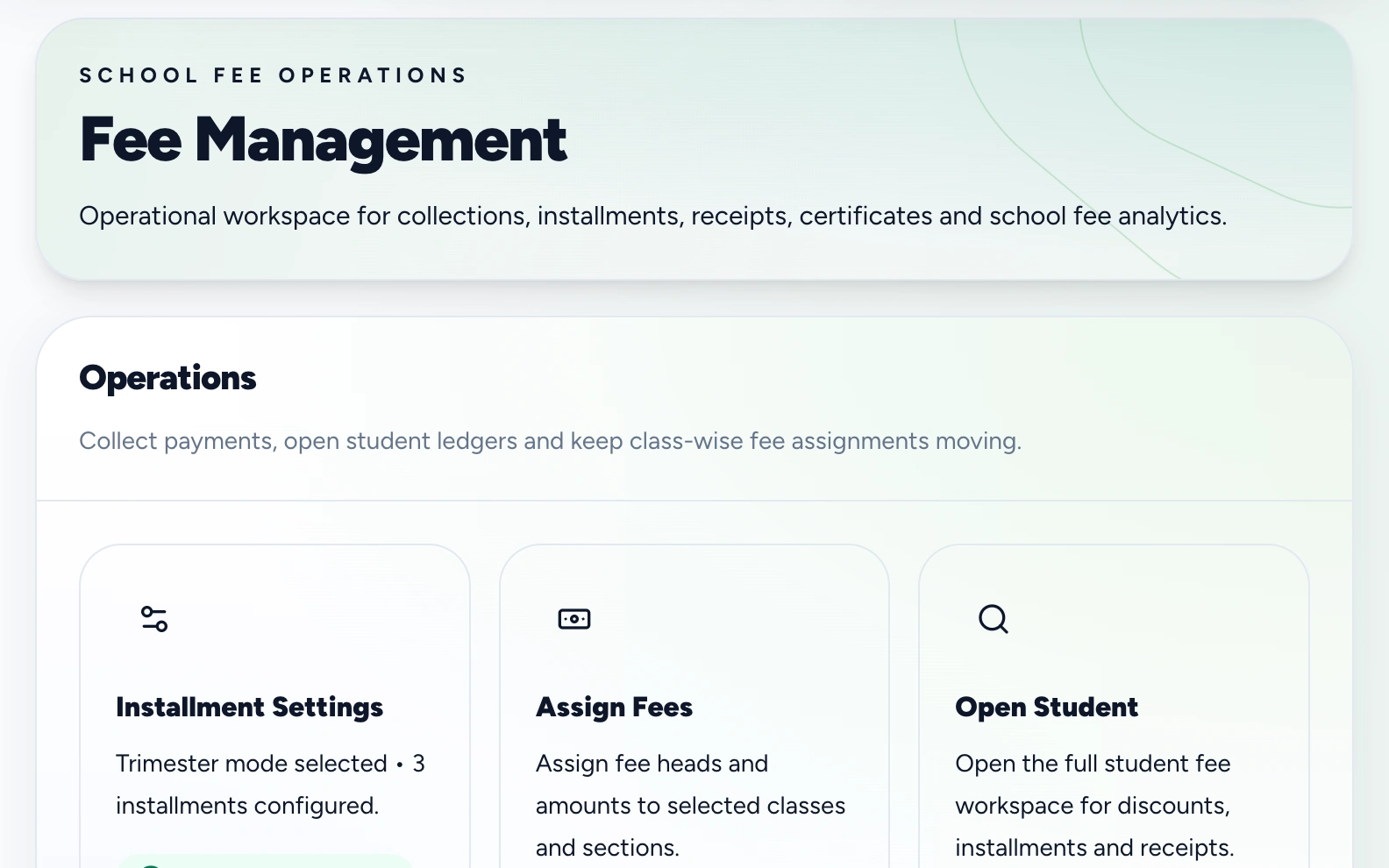The height and width of the screenshot is (868, 1389).
Task: Click the Assign Fees banknote icon
Action: [x=574, y=619]
